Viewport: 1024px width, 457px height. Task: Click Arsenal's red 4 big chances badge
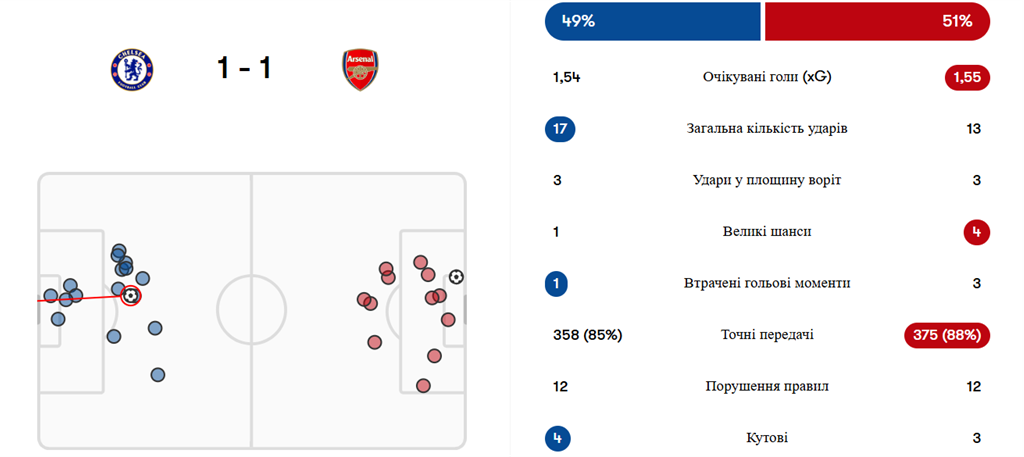(975, 232)
